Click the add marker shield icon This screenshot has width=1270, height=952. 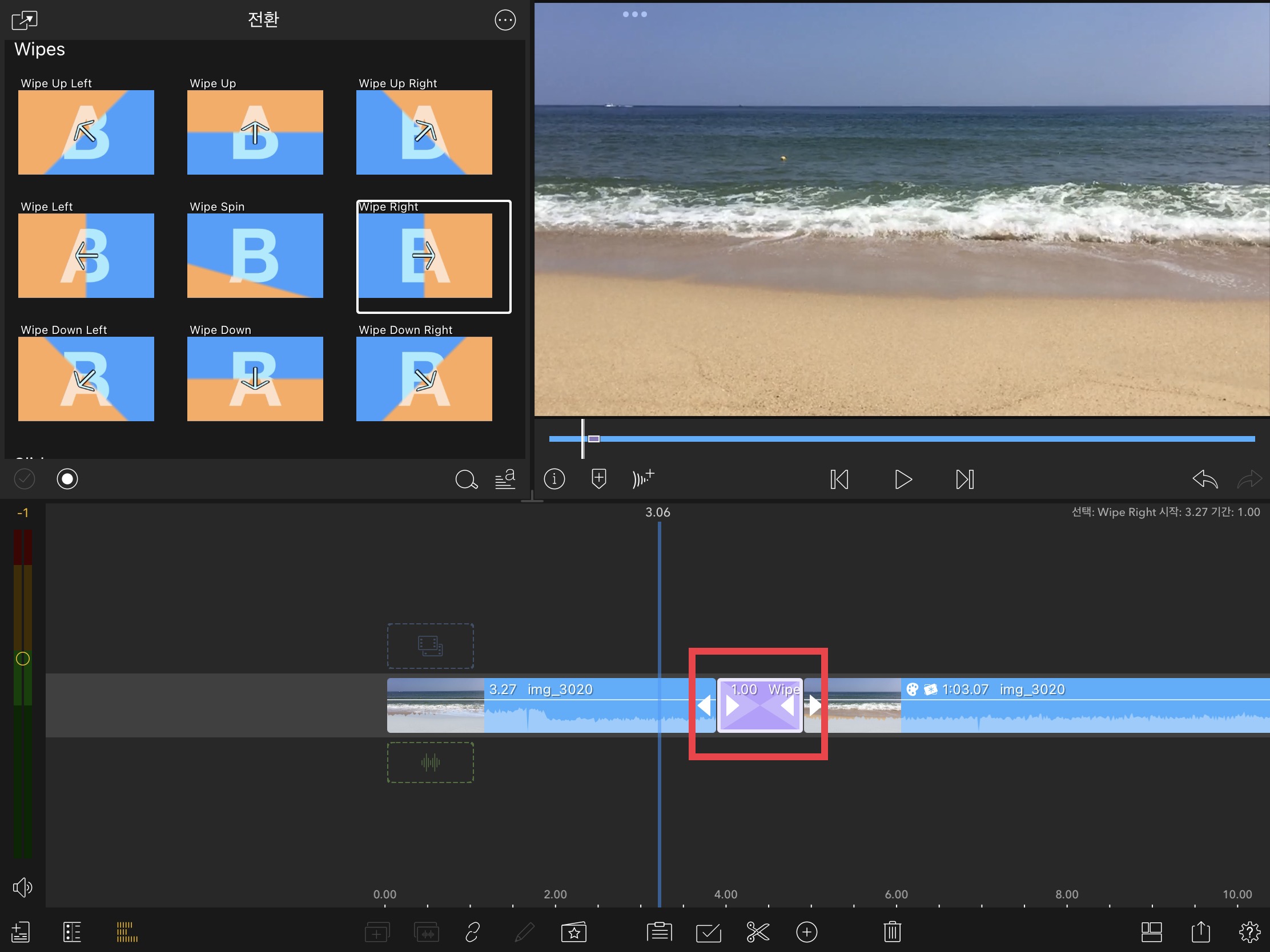click(x=598, y=479)
